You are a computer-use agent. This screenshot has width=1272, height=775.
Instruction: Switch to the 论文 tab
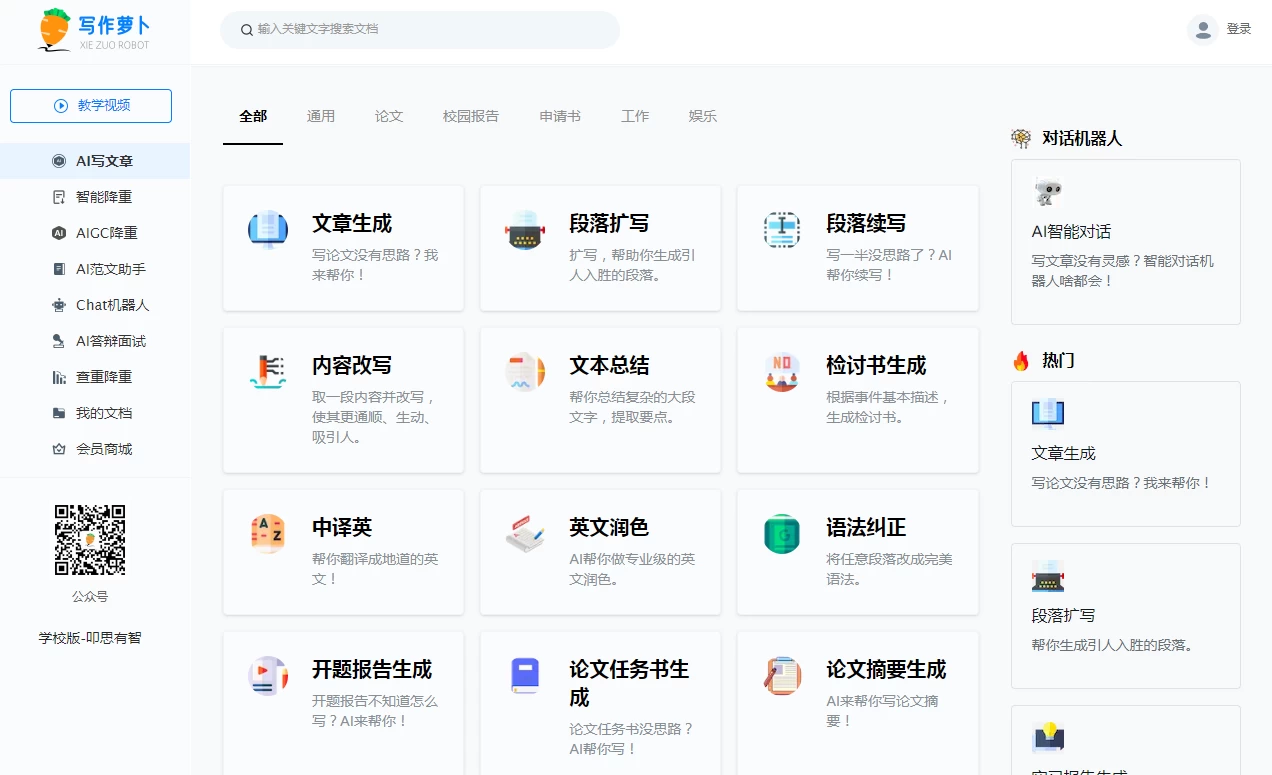[x=389, y=116]
